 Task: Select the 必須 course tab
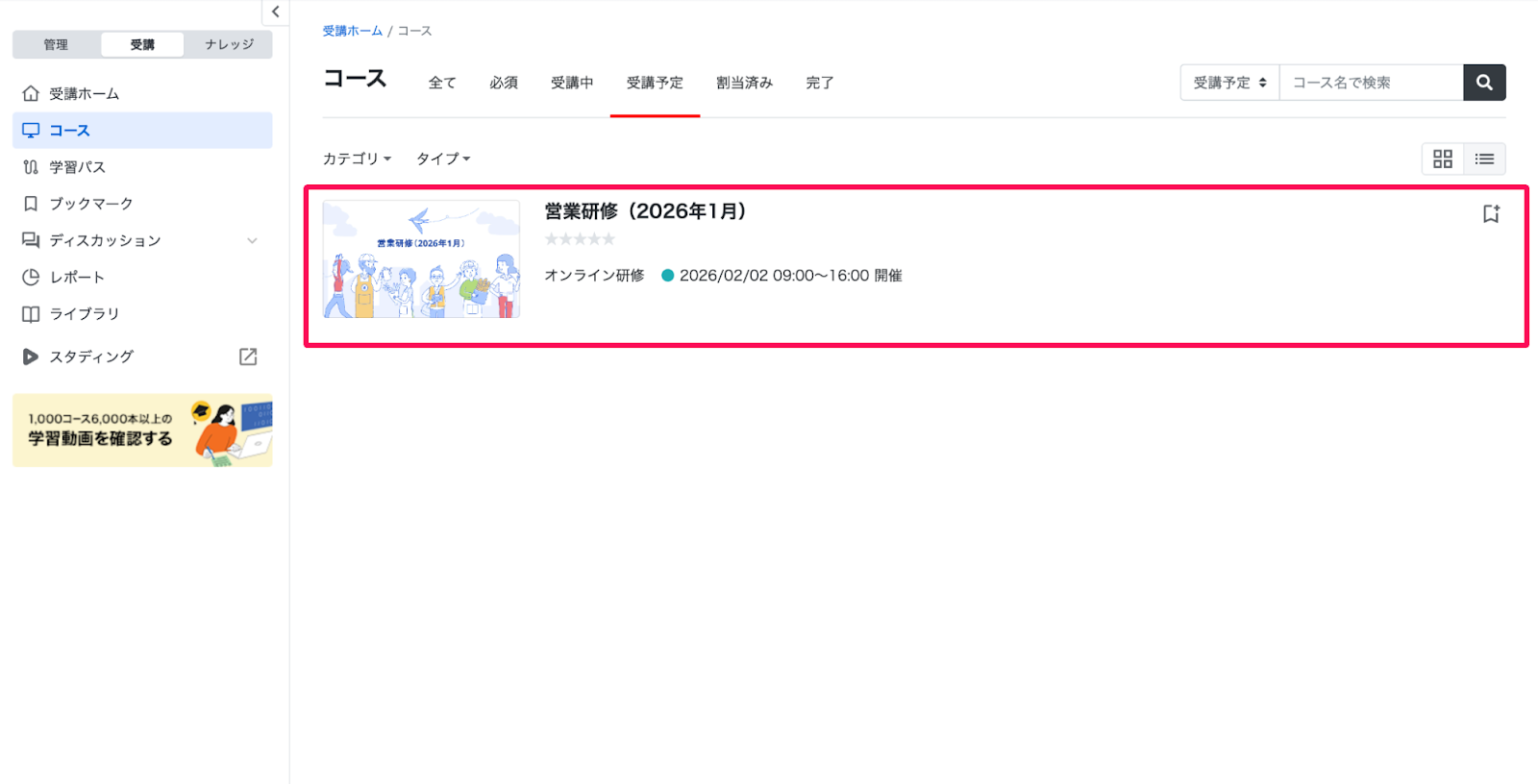[x=504, y=83]
